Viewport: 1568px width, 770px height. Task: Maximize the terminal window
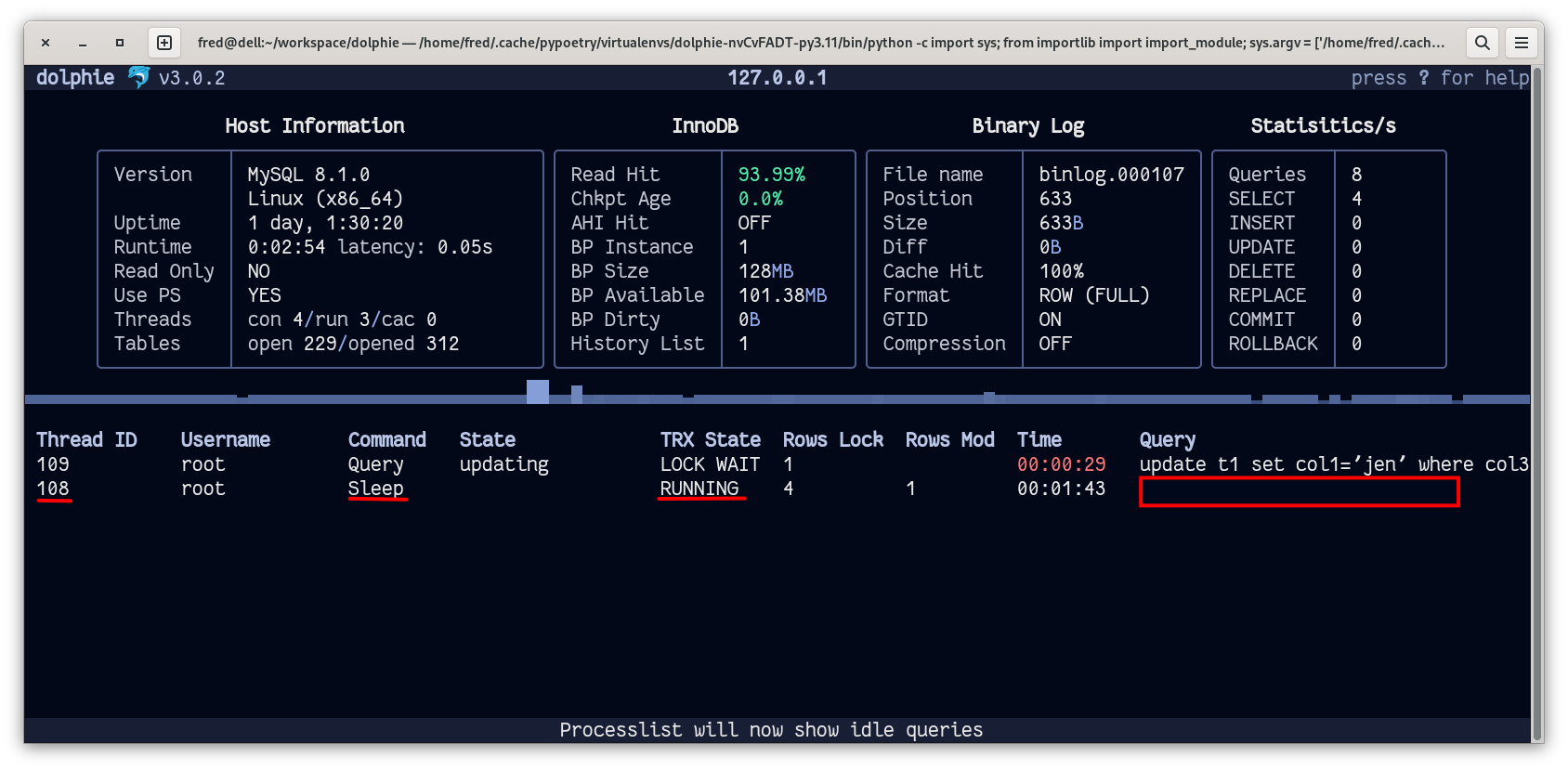[120, 43]
